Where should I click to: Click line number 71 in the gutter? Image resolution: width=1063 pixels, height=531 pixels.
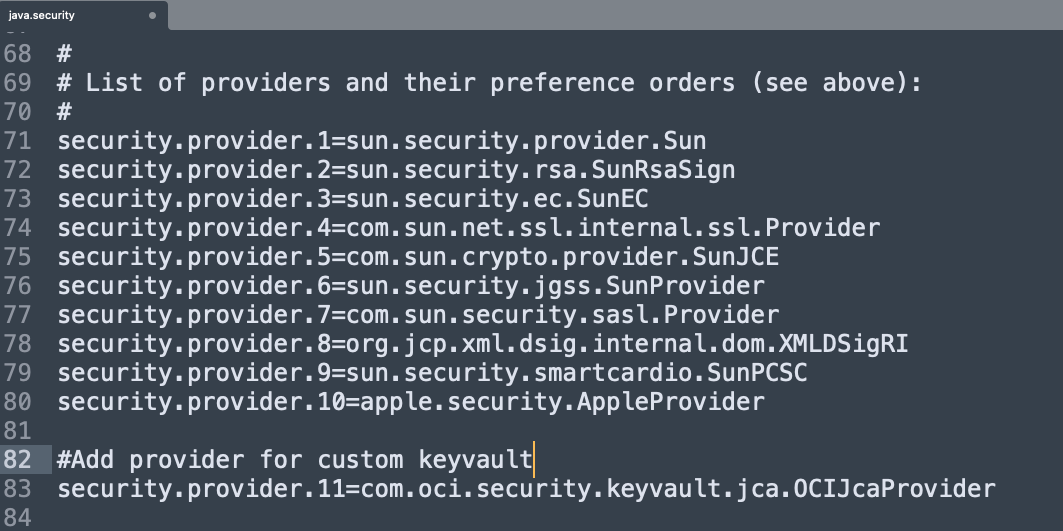(x=18, y=141)
